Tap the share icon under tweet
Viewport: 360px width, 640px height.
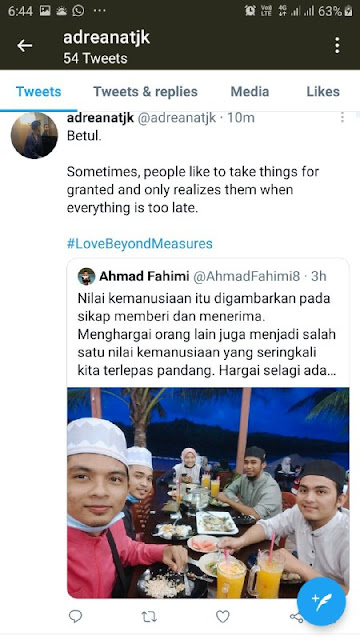296,617
